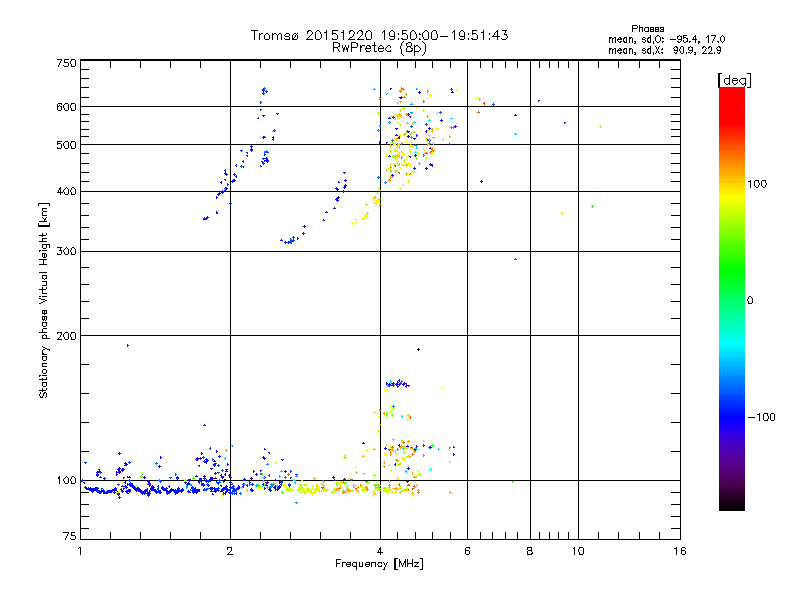Click the x-axis tick label '16'
The height and width of the screenshot is (600, 800).
tap(680, 551)
